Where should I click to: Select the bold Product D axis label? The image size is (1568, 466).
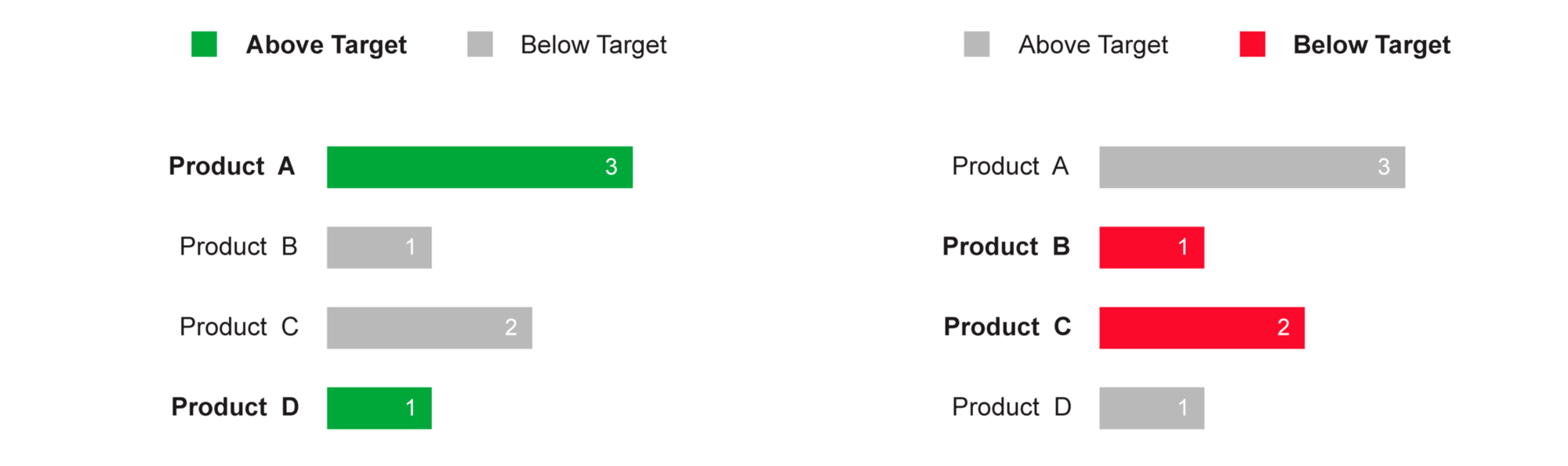click(235, 407)
